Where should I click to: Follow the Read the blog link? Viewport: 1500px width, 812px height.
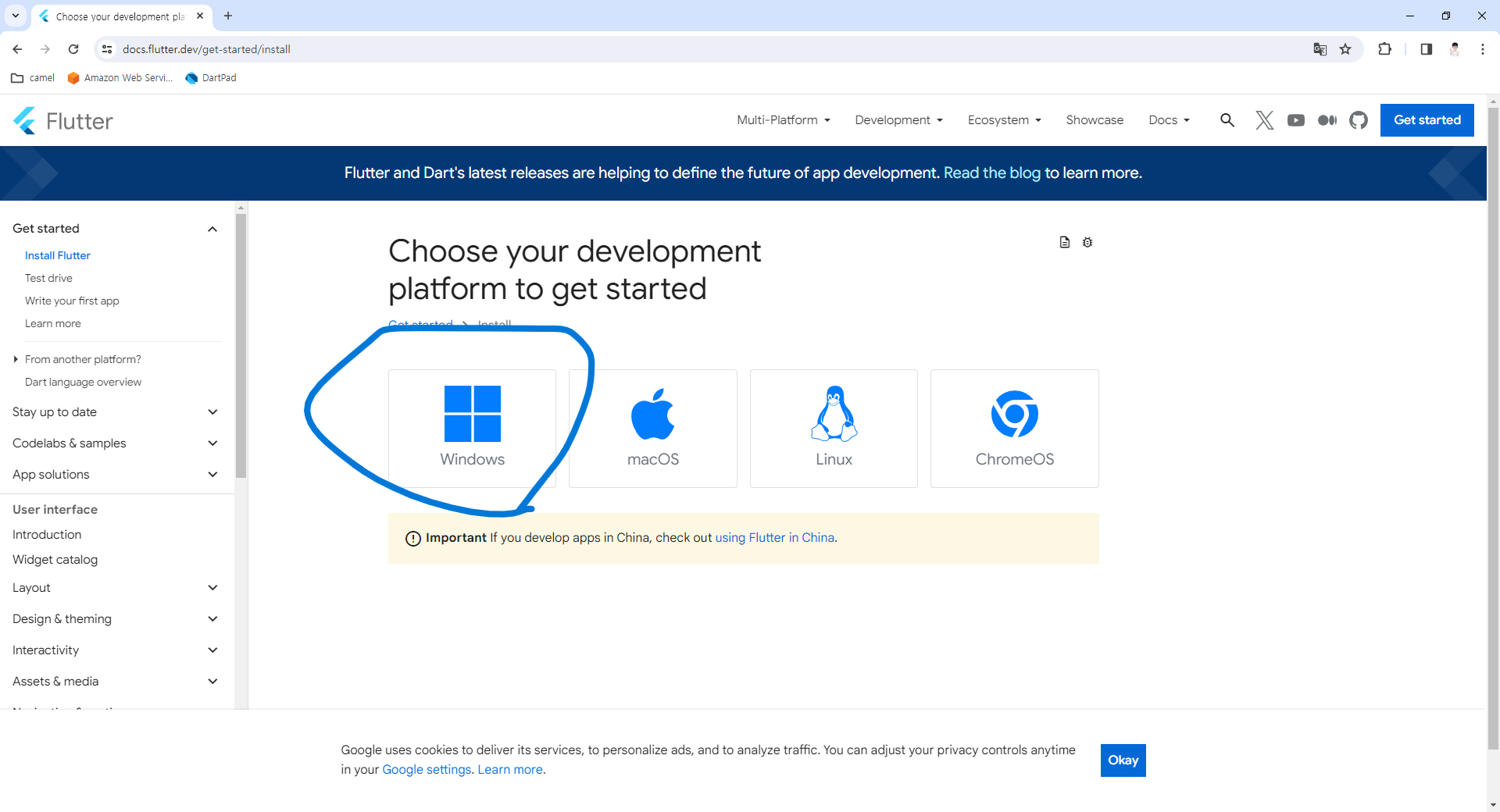pyautogui.click(x=991, y=173)
